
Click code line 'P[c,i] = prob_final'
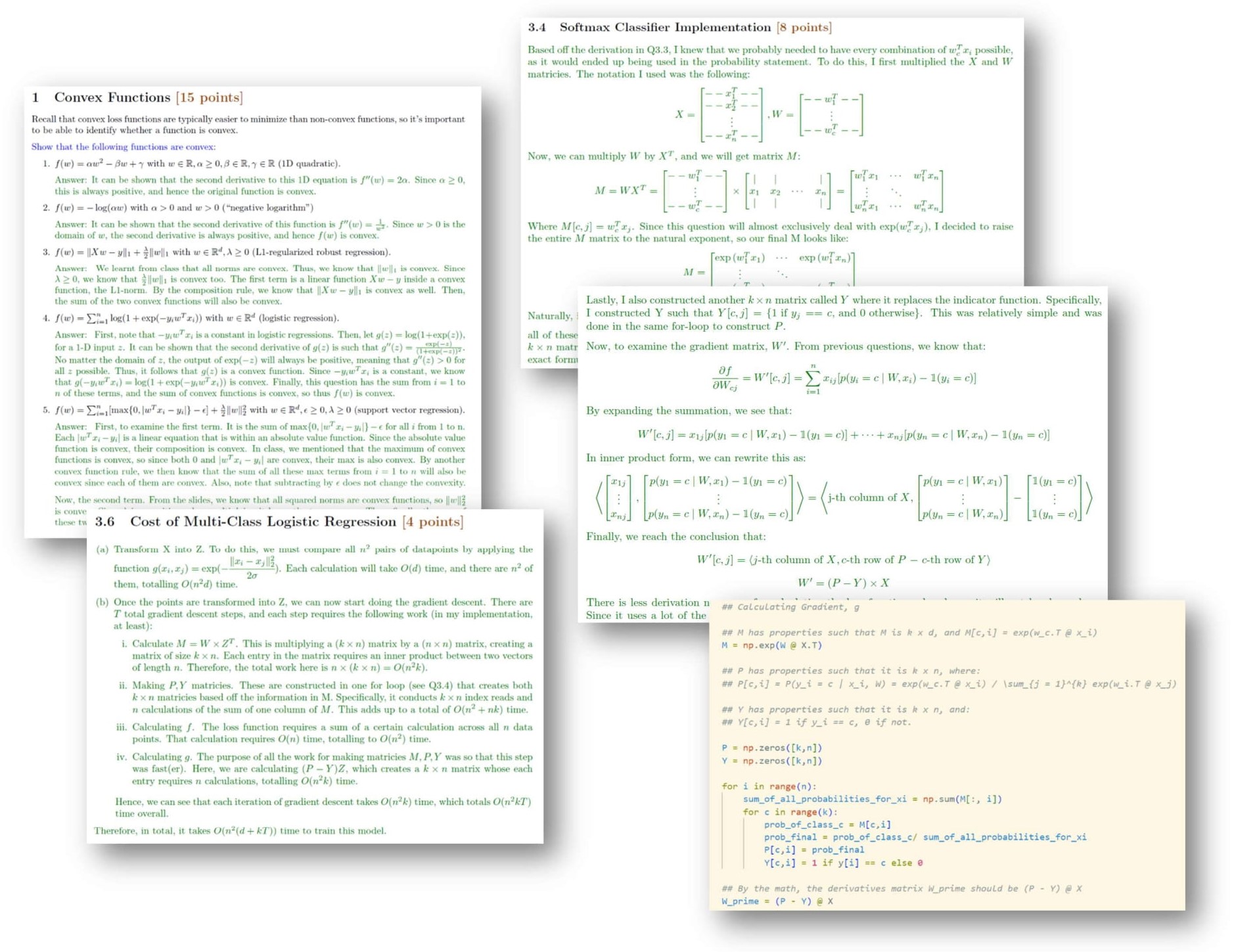point(814,850)
